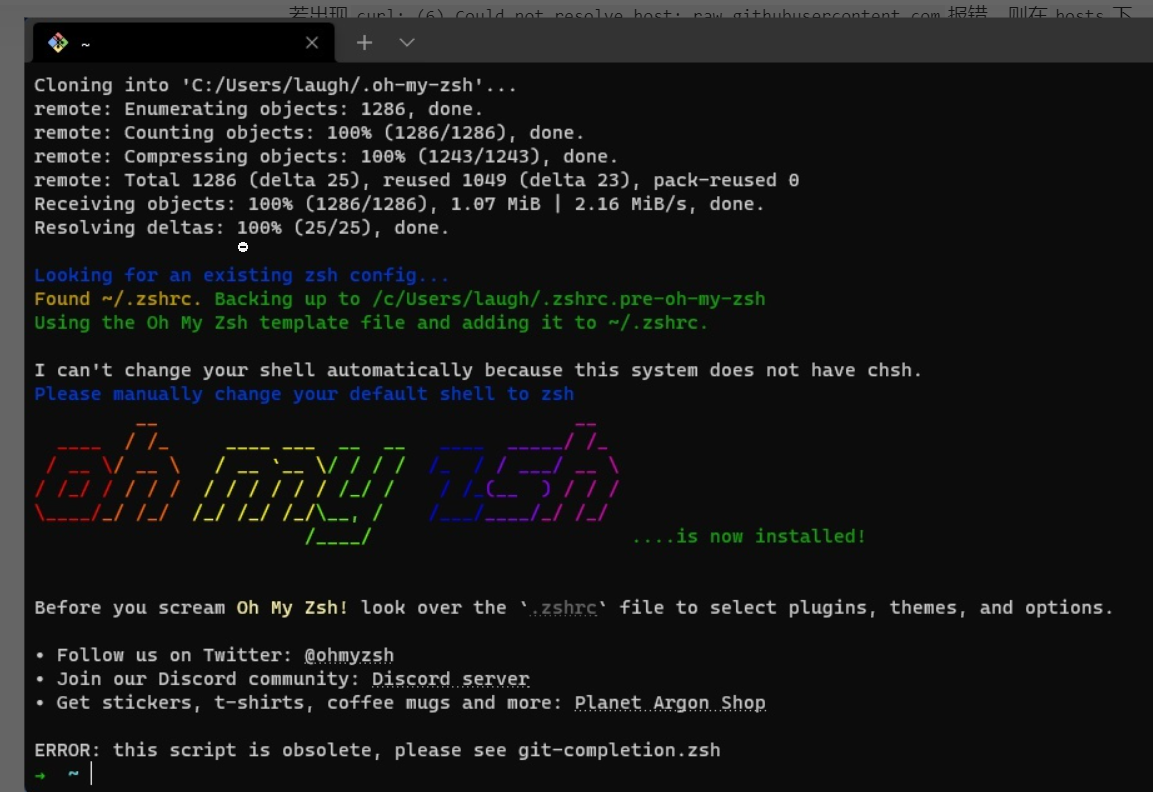
Task: Click the cyan tilde in the prompt
Action: 73,774
